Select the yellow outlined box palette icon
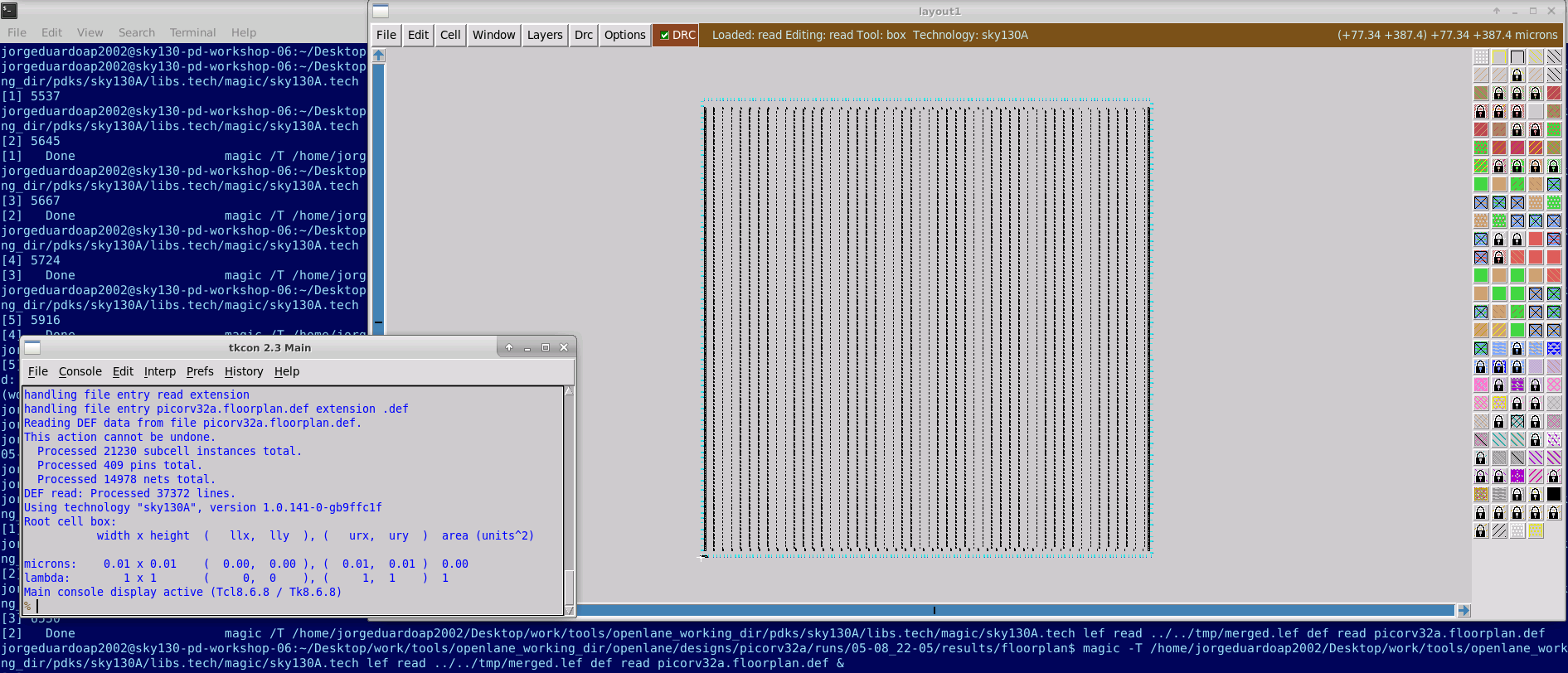 pos(1499,56)
